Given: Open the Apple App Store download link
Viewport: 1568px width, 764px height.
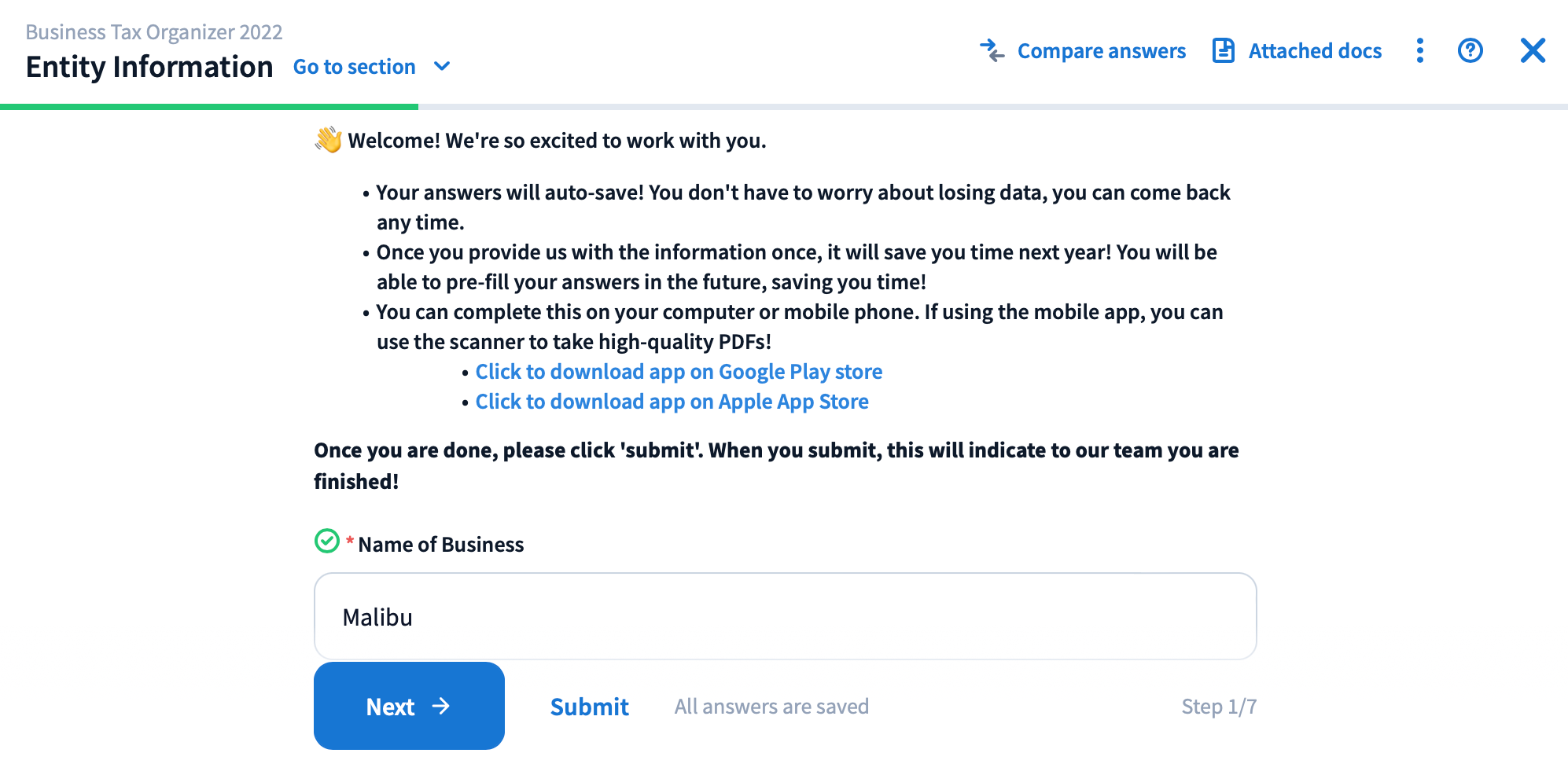Looking at the screenshot, I should [x=672, y=402].
